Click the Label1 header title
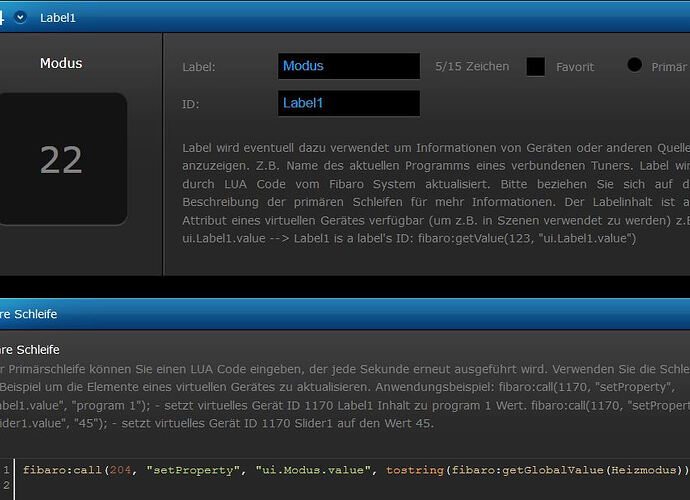690x500 pixels. [x=58, y=17]
